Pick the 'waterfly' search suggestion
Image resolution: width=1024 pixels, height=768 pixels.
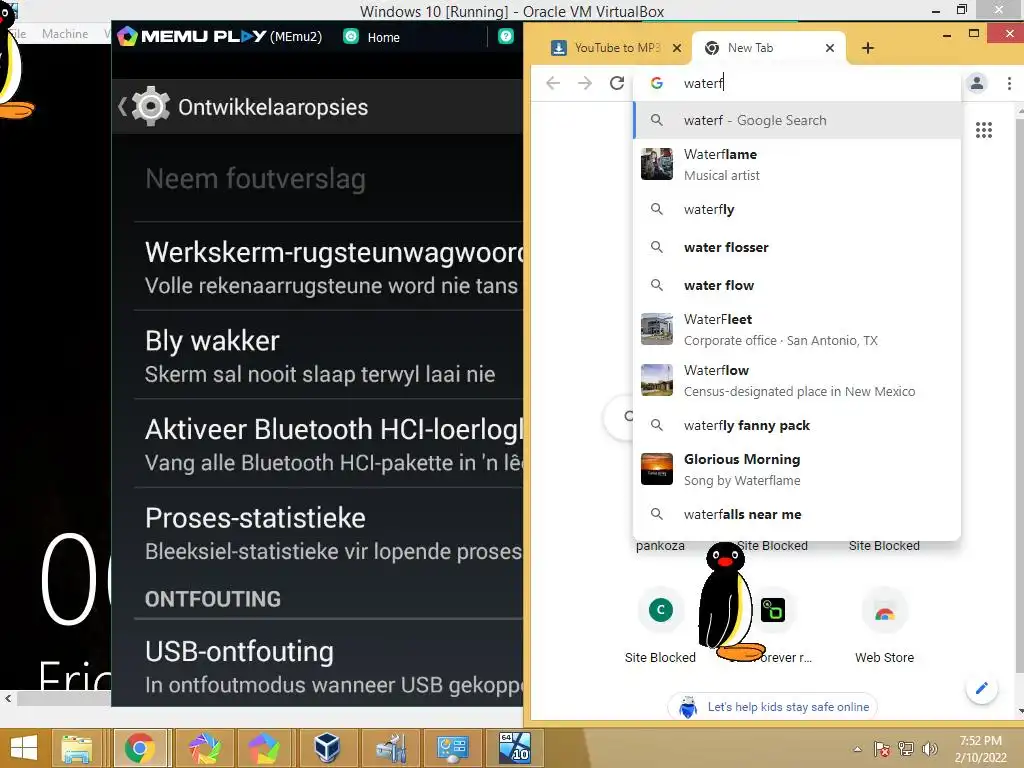[x=797, y=209]
